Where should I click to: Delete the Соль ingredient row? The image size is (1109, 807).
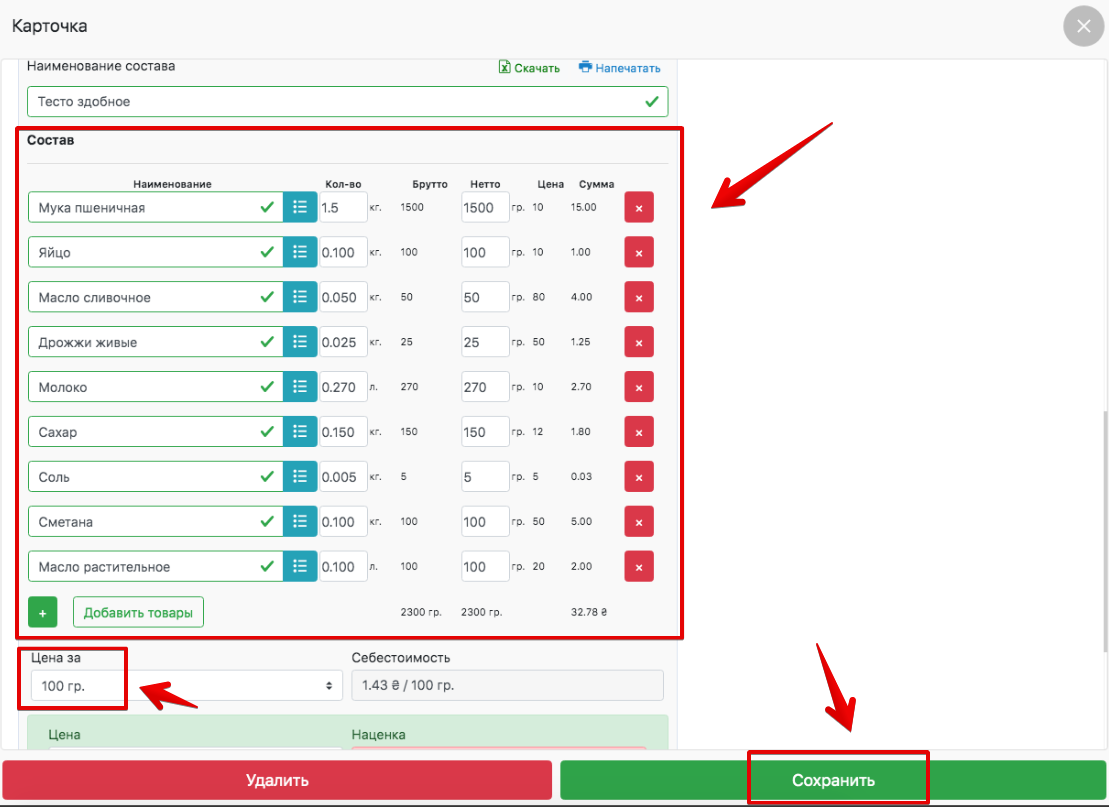coord(639,477)
